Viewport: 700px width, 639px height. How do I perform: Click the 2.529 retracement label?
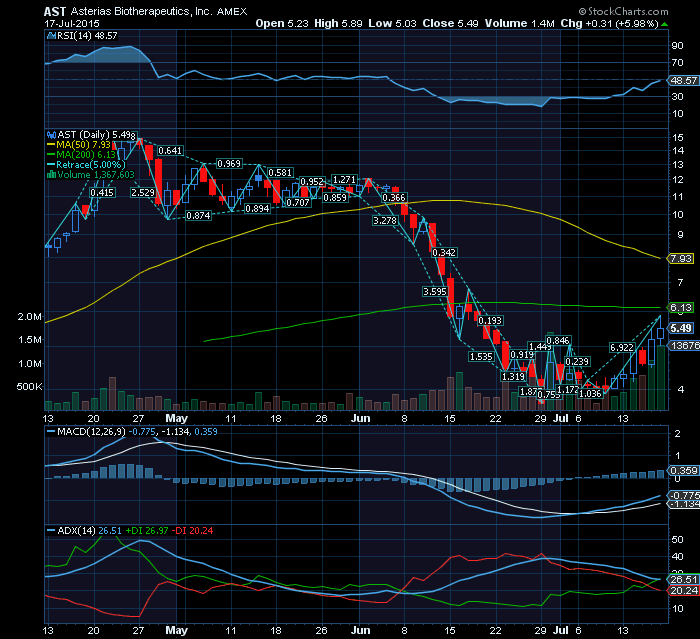click(x=142, y=191)
